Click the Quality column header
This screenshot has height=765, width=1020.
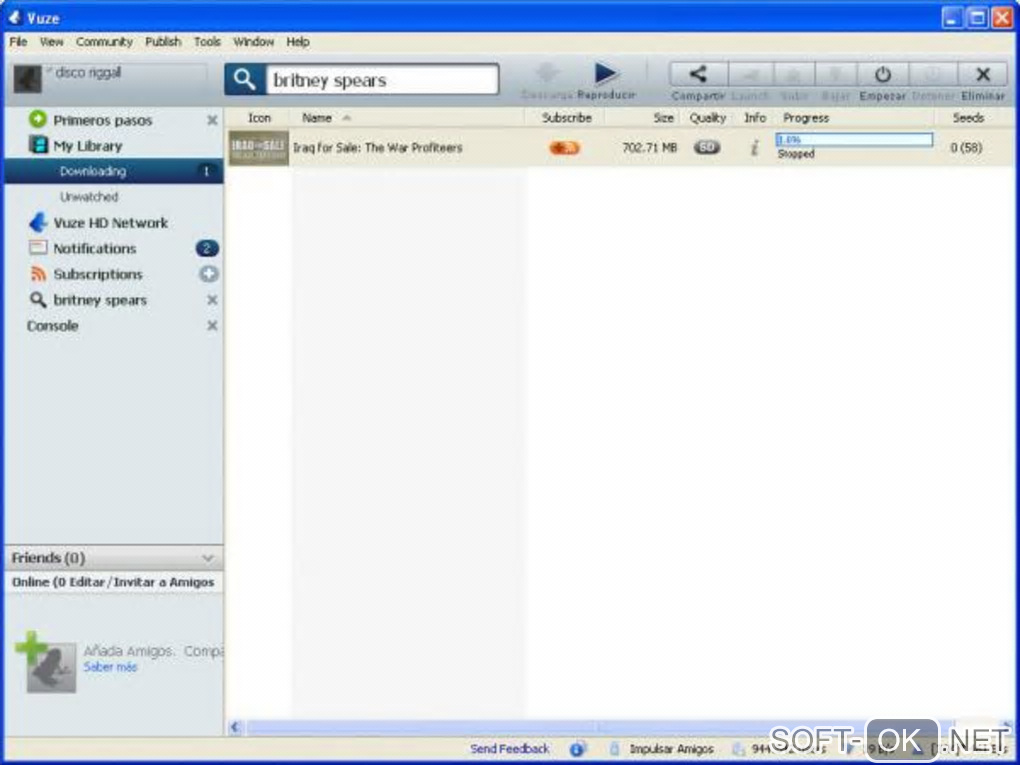707,118
